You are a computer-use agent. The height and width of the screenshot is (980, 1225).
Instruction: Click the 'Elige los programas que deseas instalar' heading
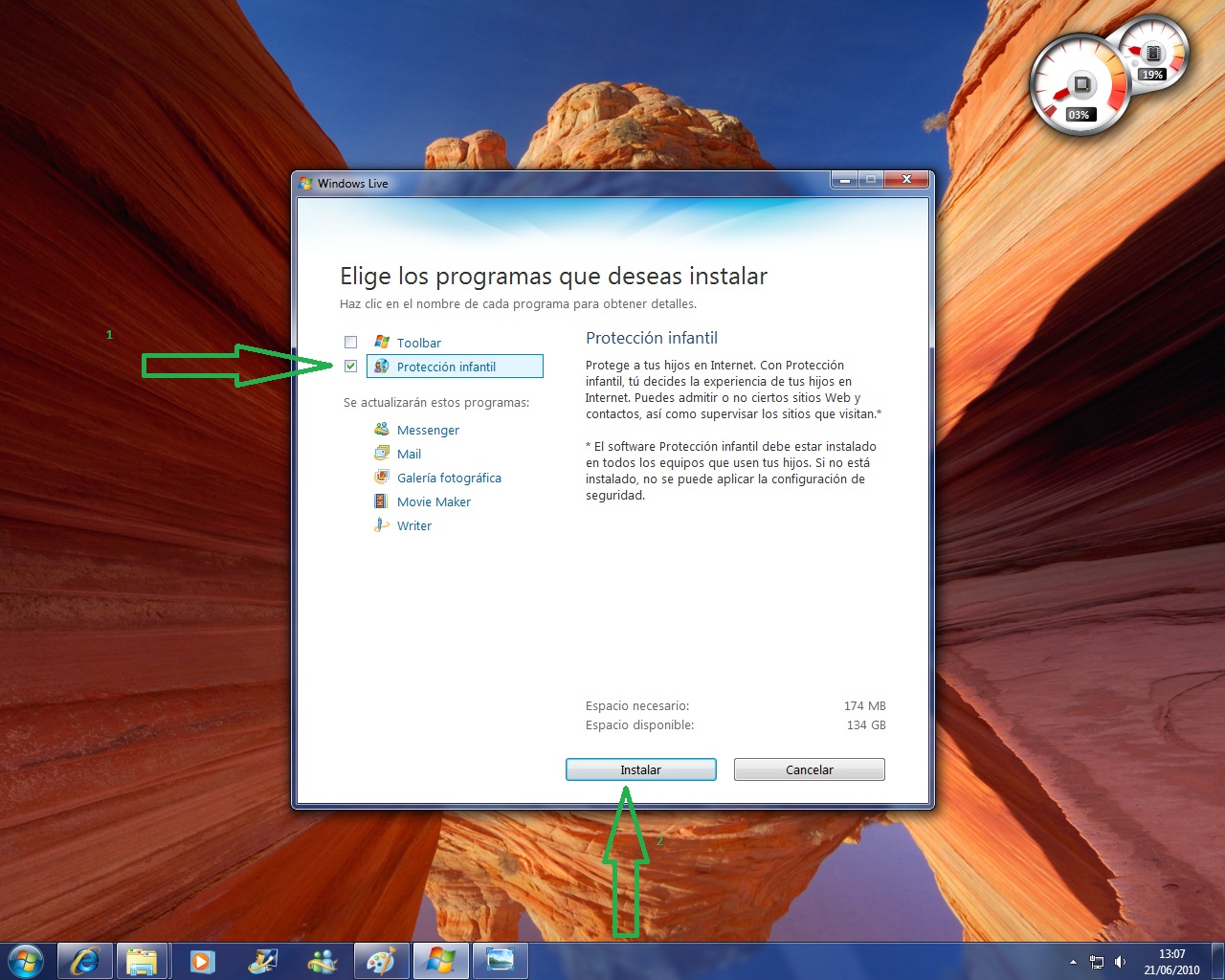tap(553, 277)
